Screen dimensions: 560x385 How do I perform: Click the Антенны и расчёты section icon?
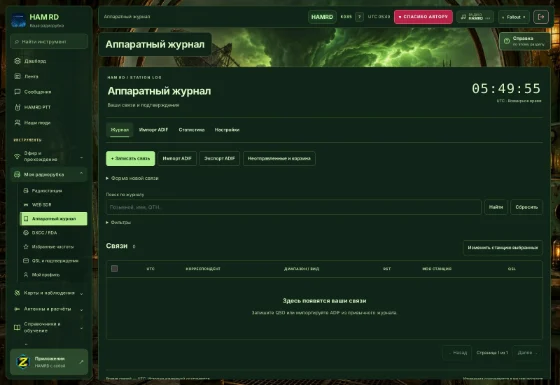(17, 309)
